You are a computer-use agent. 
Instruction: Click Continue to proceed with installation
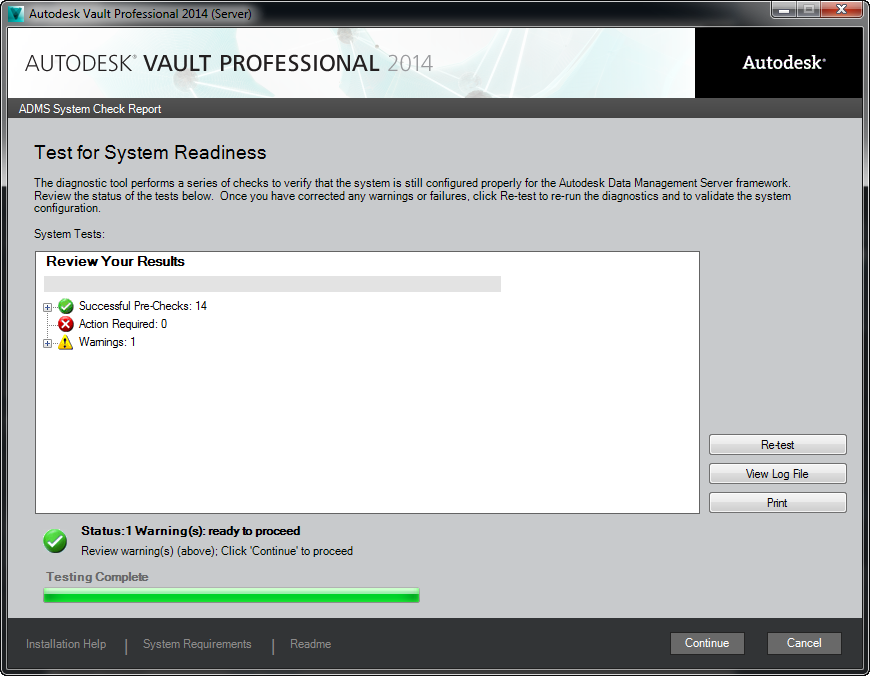tap(707, 643)
